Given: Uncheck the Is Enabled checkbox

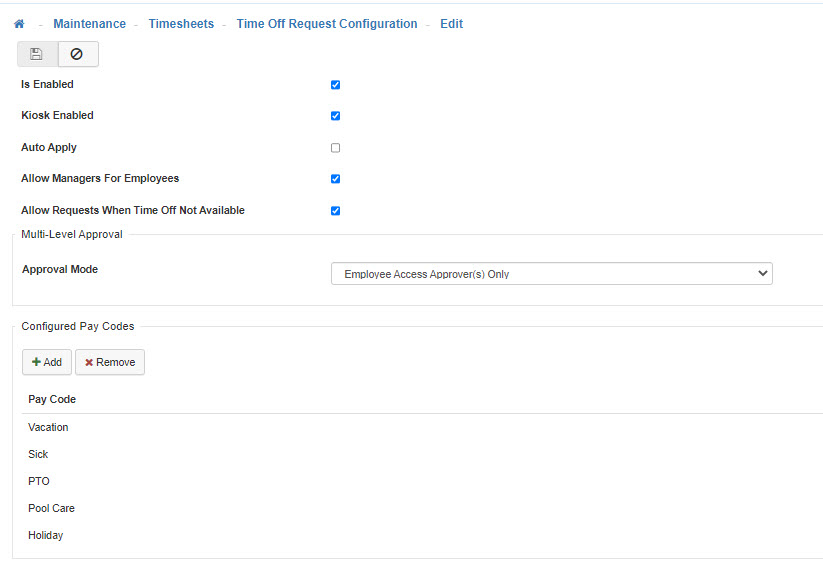Looking at the screenshot, I should (336, 85).
